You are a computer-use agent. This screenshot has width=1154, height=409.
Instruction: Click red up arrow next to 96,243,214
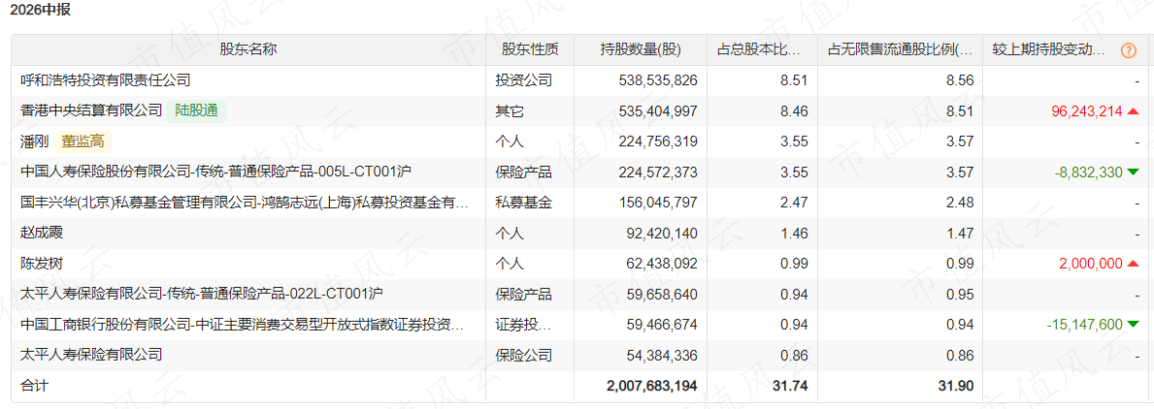1133,111
